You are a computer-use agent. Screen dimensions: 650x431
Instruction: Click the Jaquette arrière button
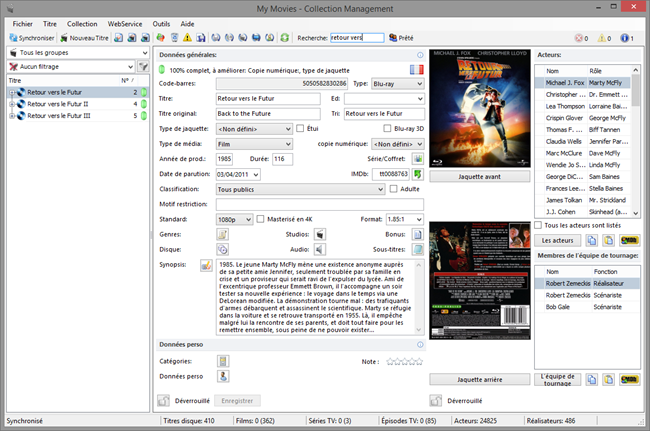click(x=480, y=379)
